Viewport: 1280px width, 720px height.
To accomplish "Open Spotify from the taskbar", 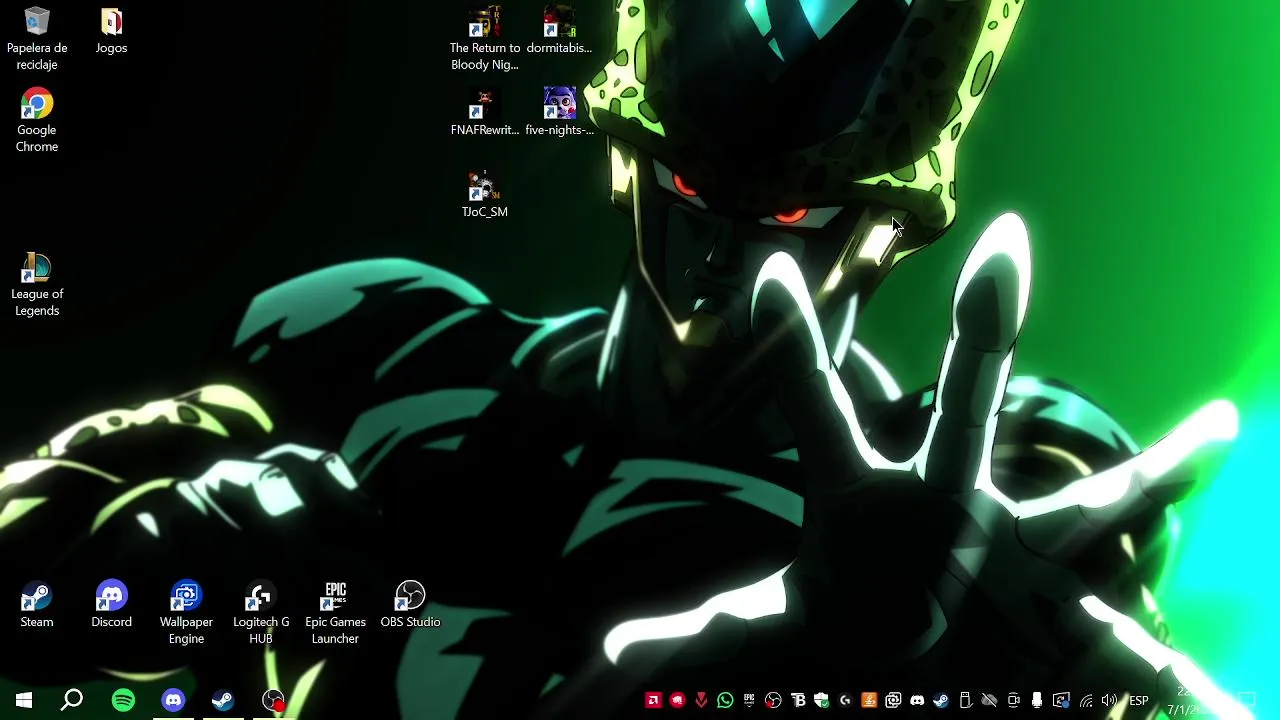I will point(123,700).
